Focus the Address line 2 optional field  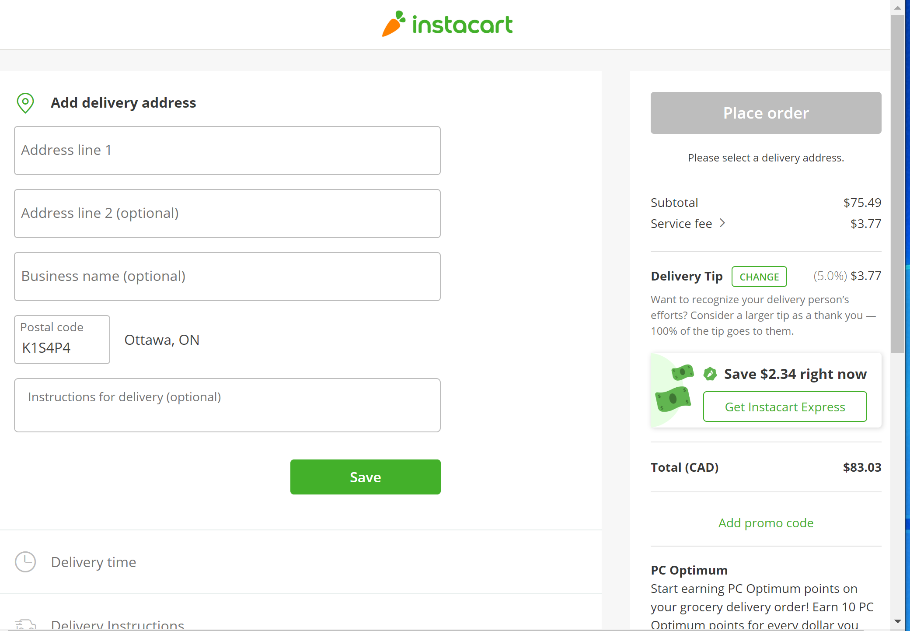[227, 214]
